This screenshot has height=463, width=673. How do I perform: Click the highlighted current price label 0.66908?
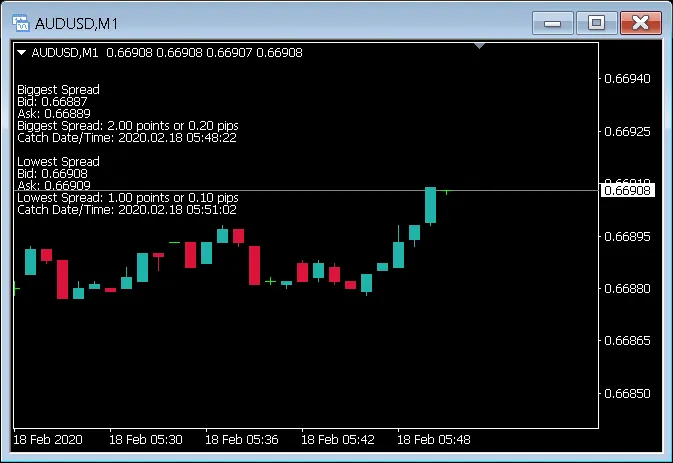[629, 190]
